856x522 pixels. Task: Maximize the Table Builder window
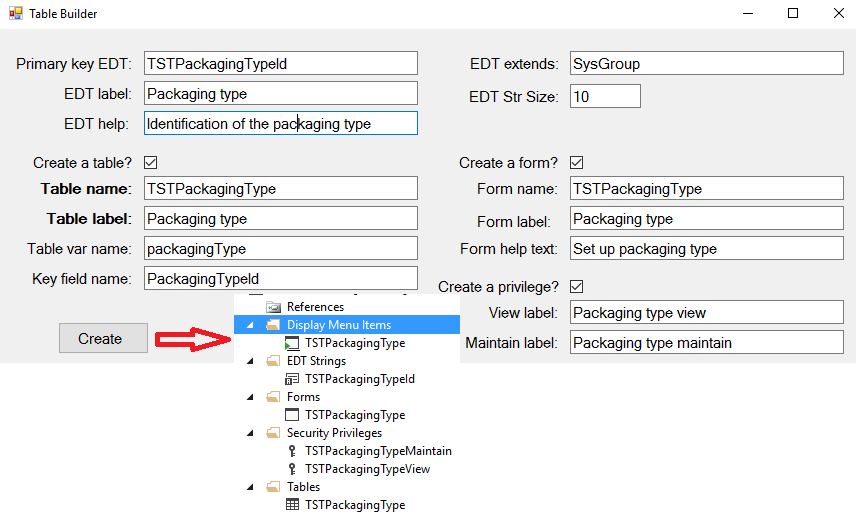click(x=793, y=13)
